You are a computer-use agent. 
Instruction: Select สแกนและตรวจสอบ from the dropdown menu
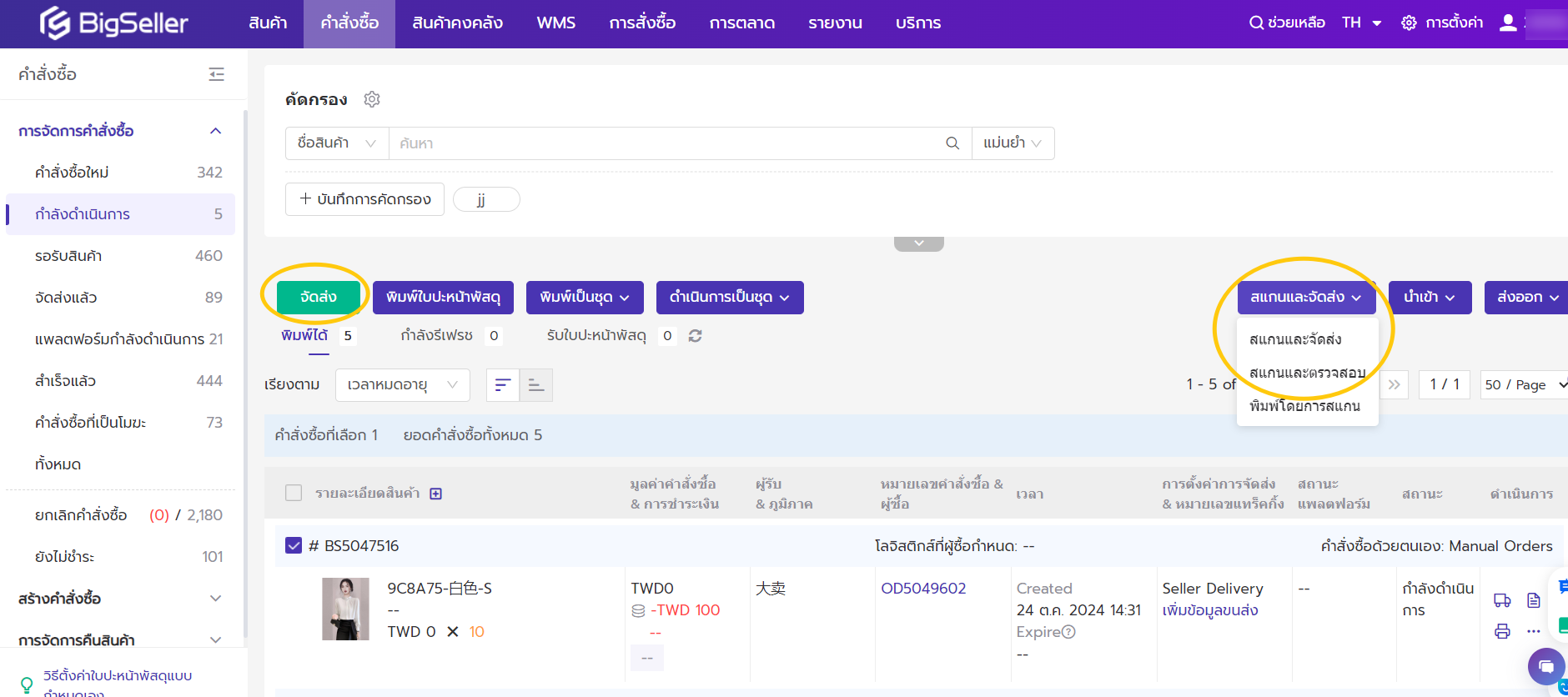click(x=1307, y=373)
